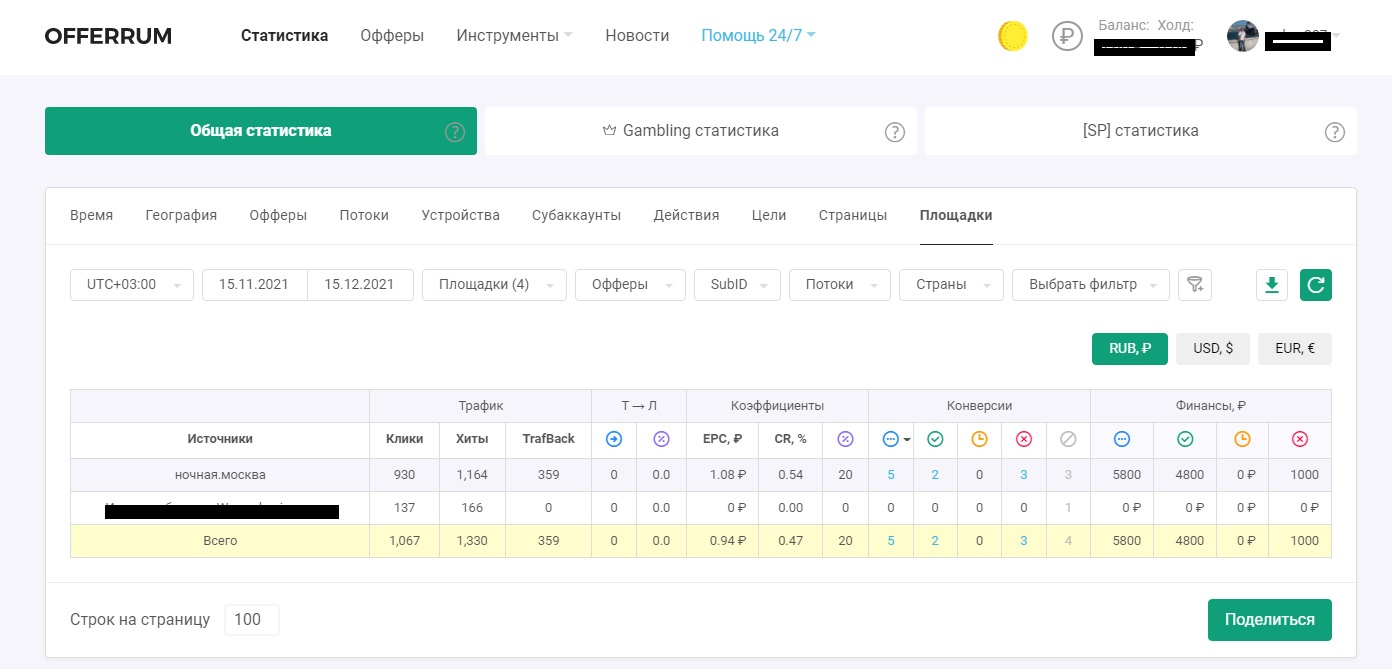Sort table by TrafBack column header
Screen dimensions: 1392x669
coord(549,439)
